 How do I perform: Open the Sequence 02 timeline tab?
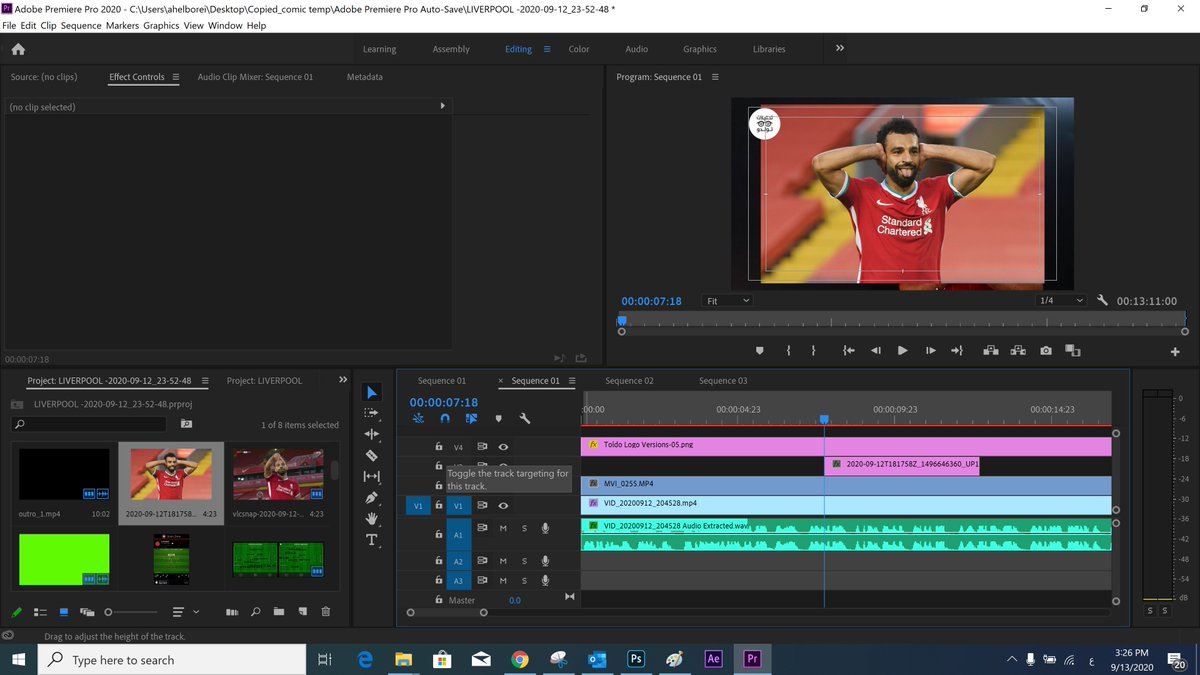[x=628, y=381]
